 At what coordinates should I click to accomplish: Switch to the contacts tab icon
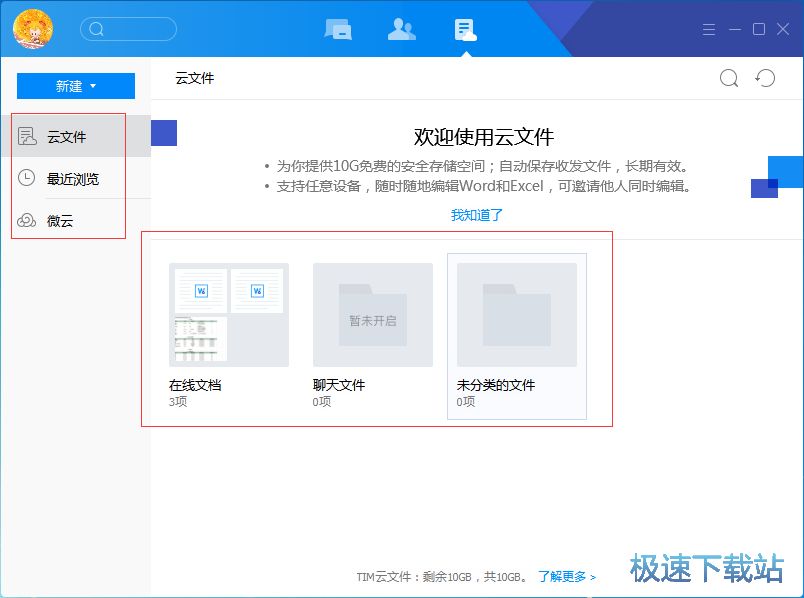point(401,29)
